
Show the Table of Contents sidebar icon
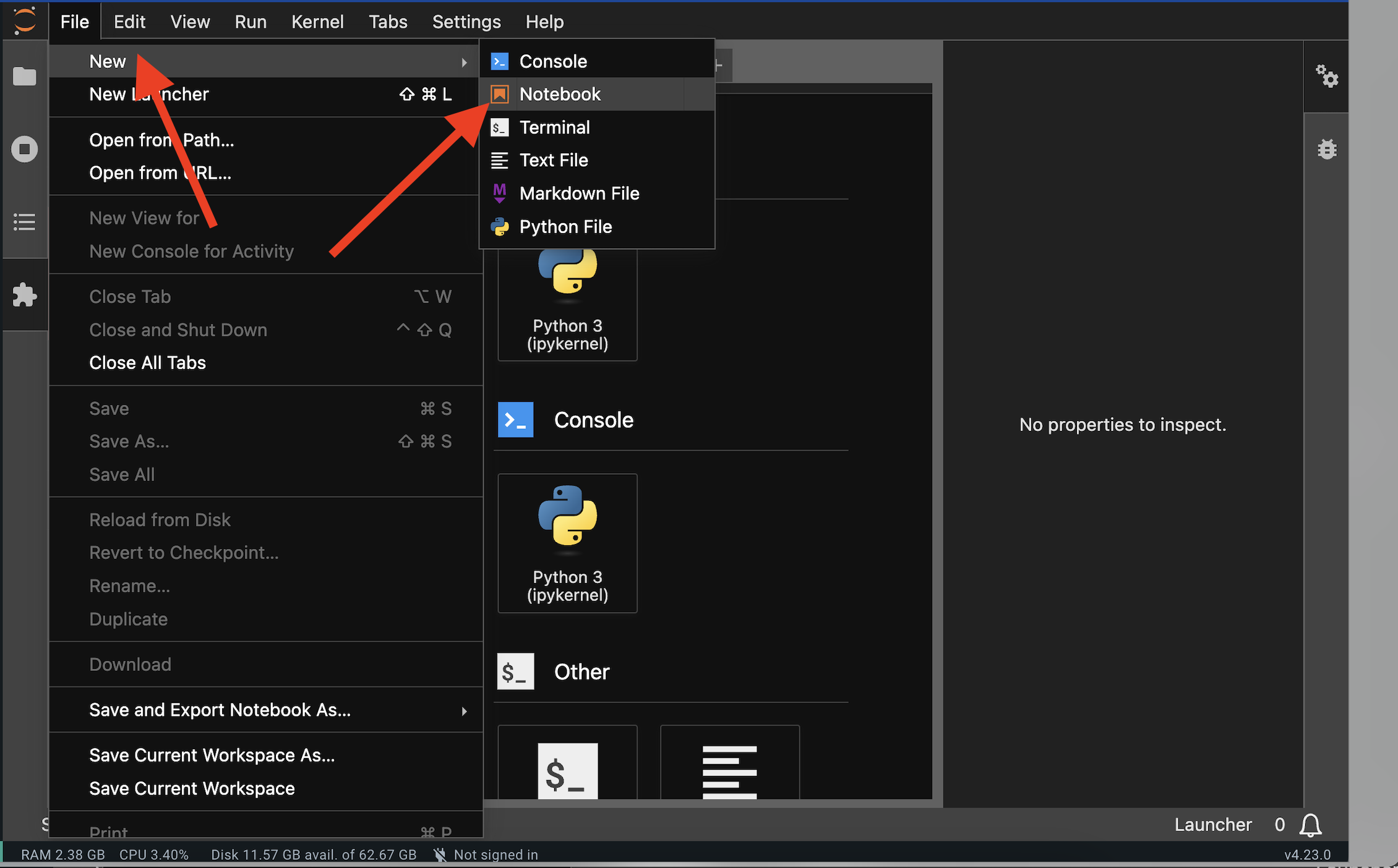click(x=25, y=222)
